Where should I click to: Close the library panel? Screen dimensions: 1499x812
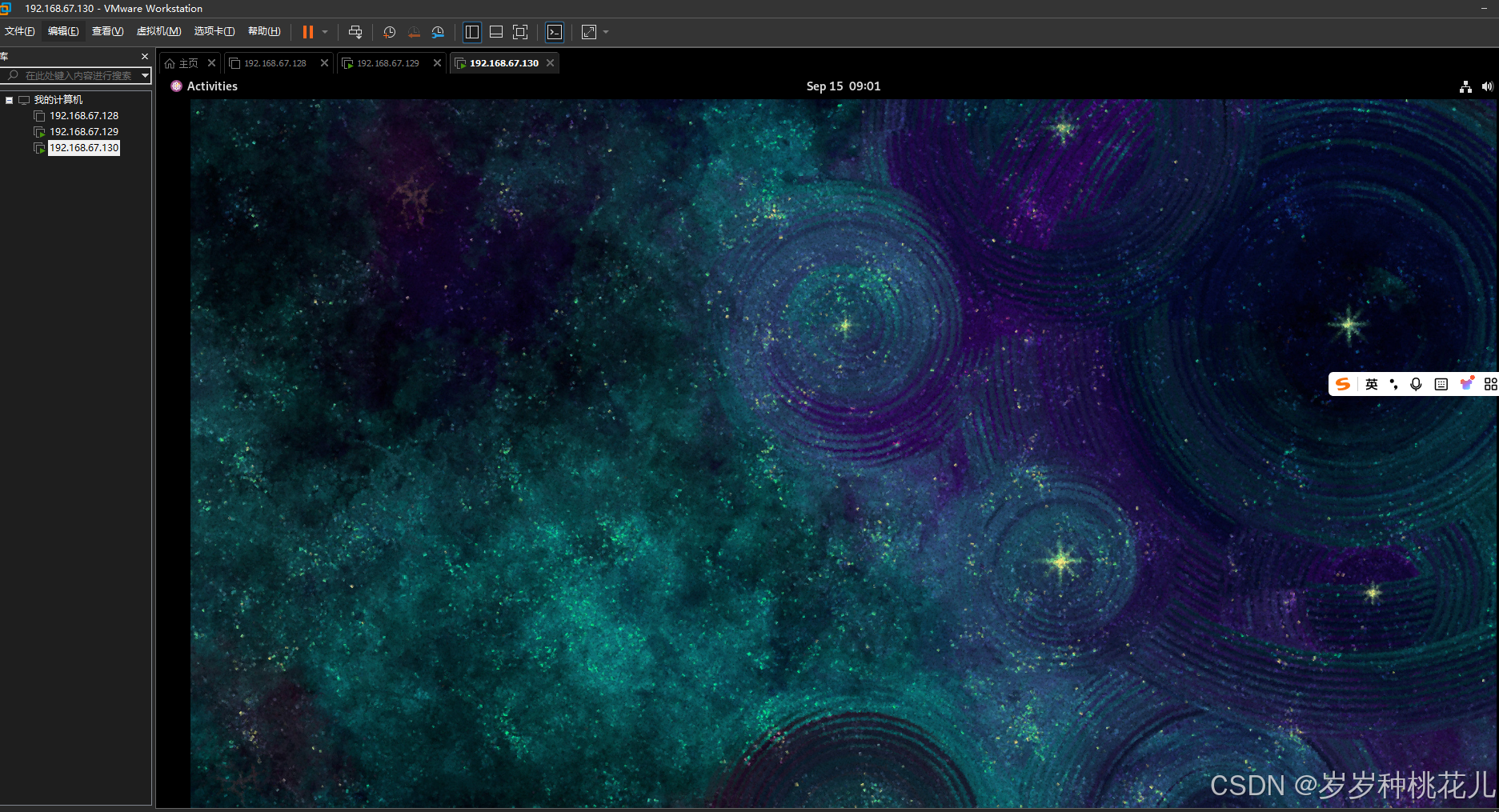tap(145, 57)
